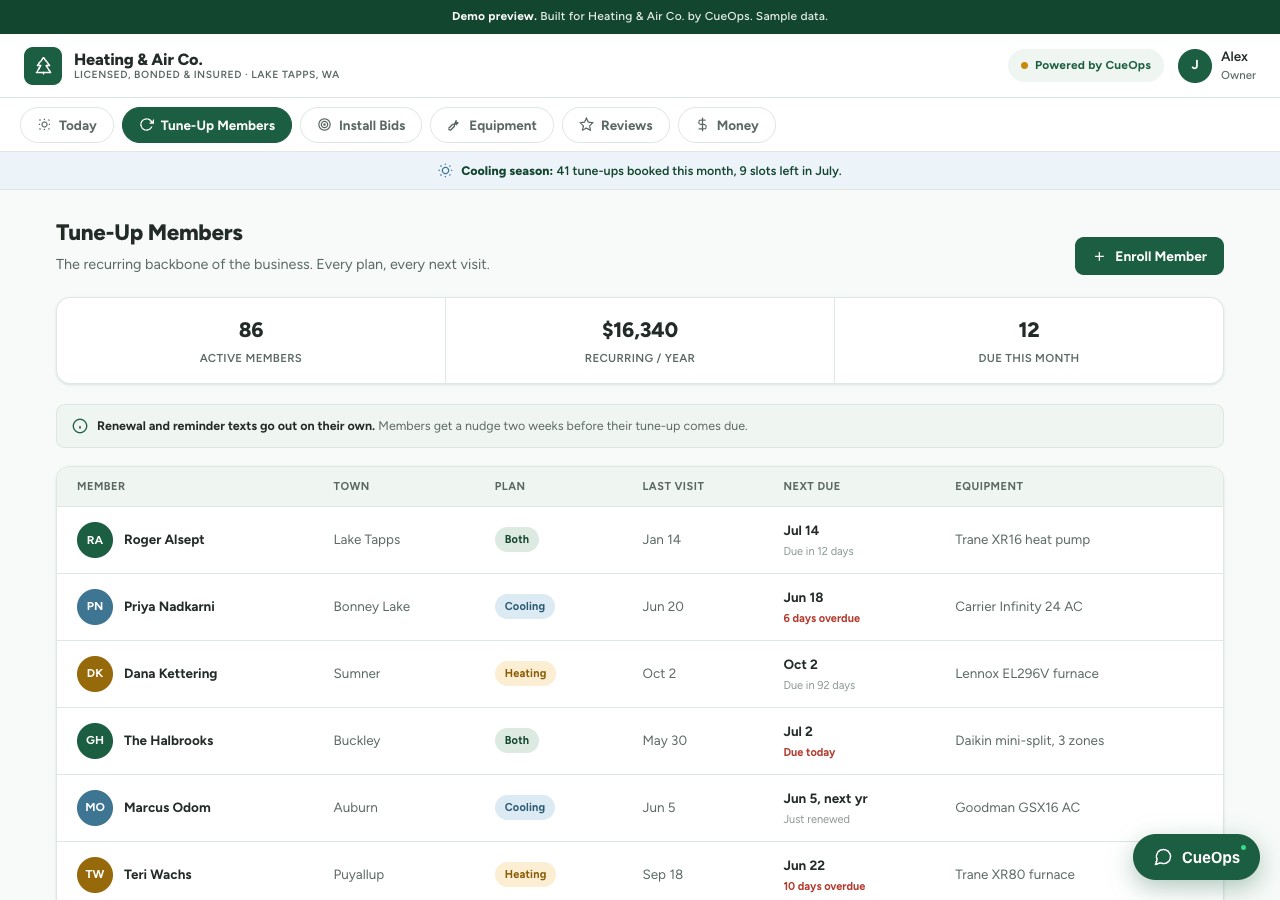Click the Member column header
The image size is (1280, 900).
[101, 486]
